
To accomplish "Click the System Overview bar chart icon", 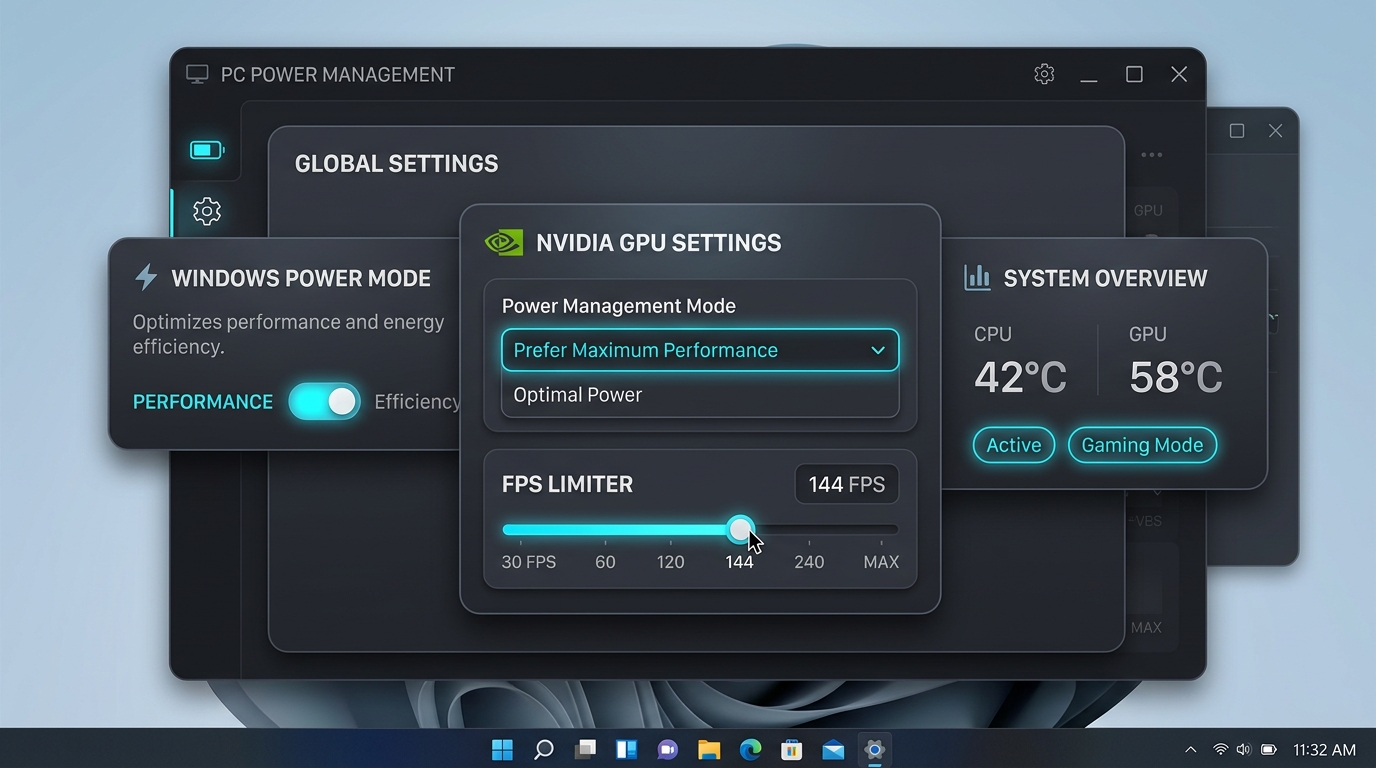I will (977, 277).
